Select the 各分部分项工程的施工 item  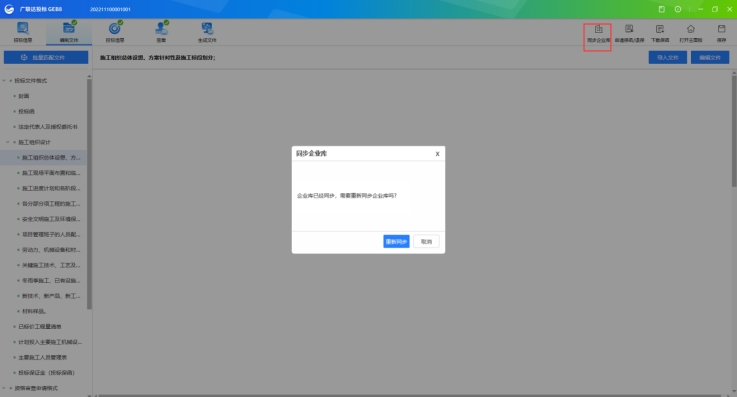[51, 203]
